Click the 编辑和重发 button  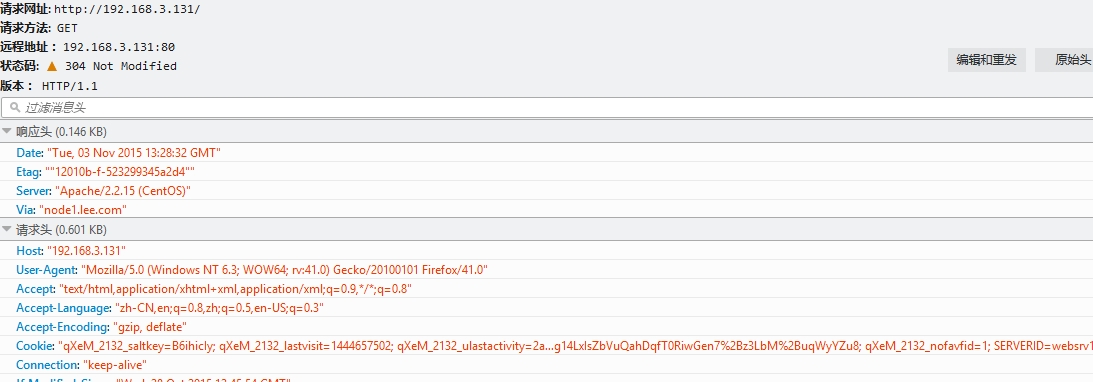[x=986, y=60]
